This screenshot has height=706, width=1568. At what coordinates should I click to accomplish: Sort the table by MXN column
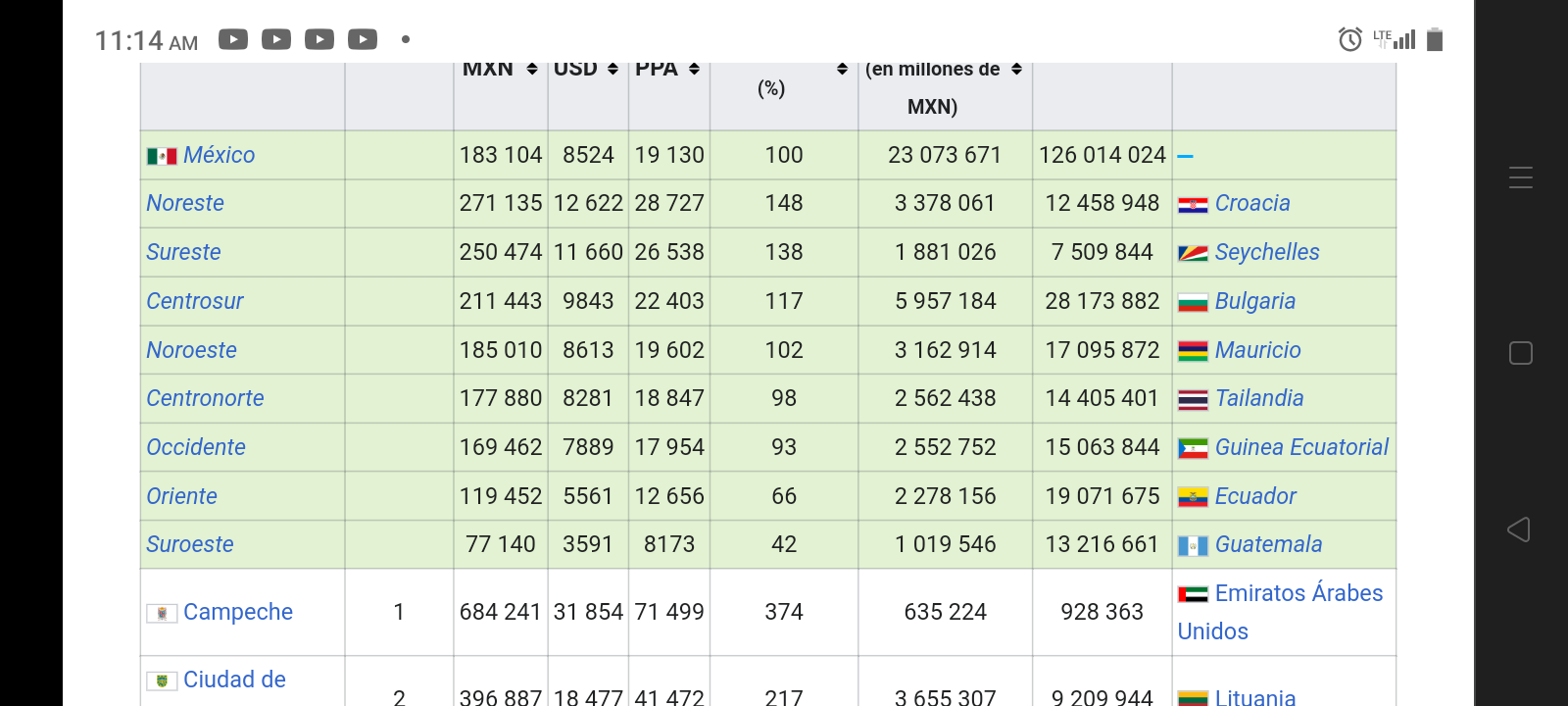coord(532,69)
